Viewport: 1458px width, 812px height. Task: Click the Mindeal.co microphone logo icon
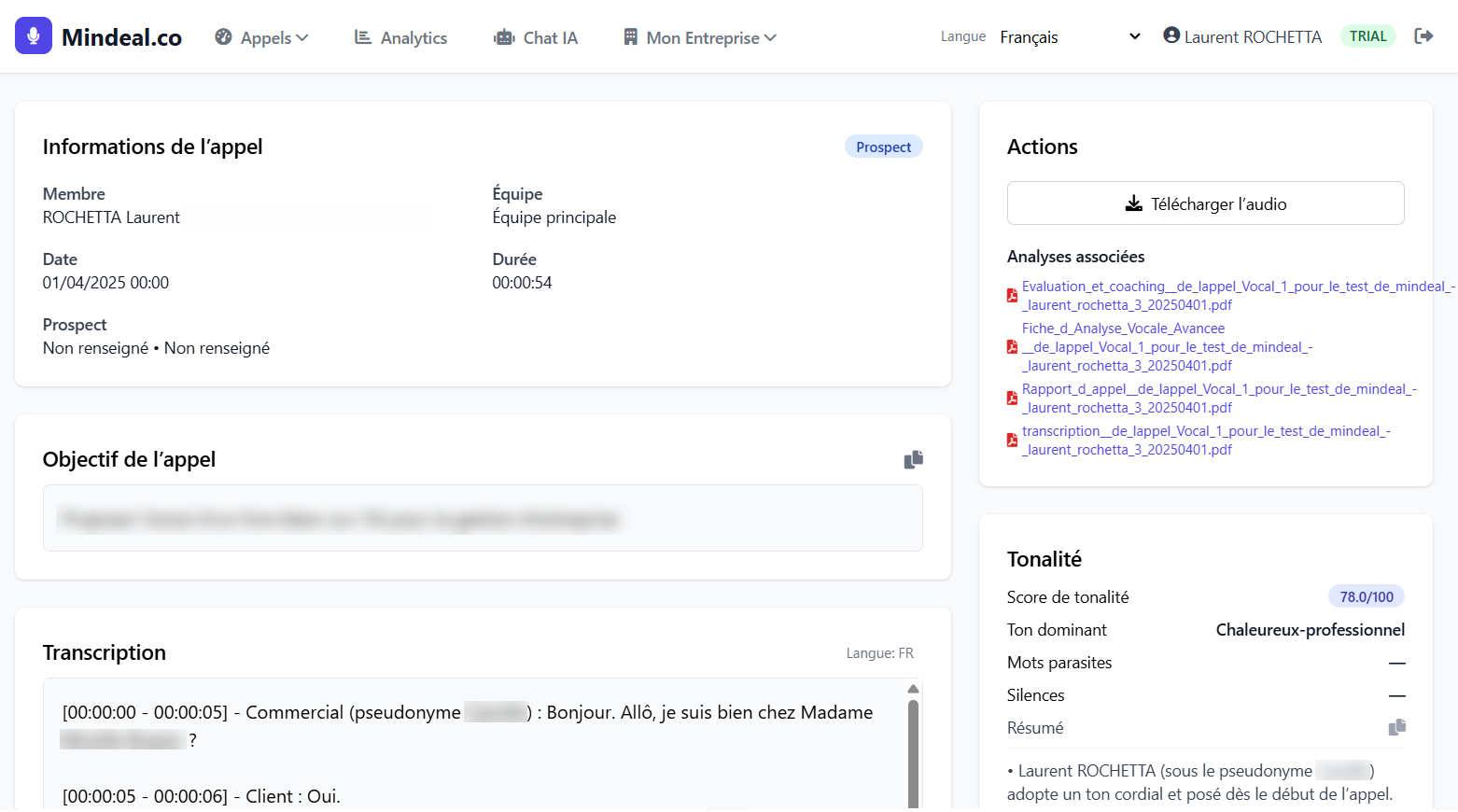pyautogui.click(x=34, y=36)
